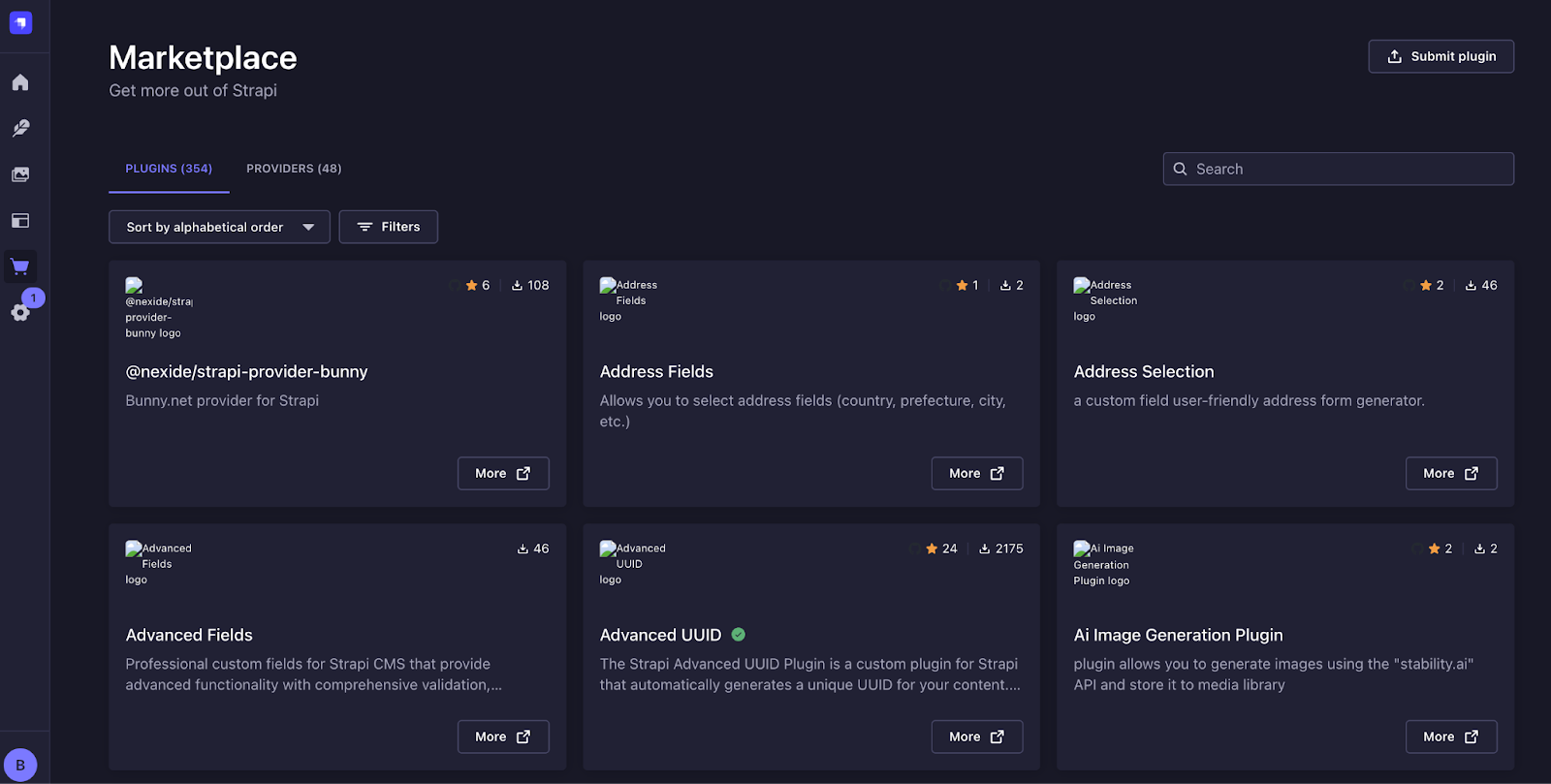Click download icon on Advanced Fields card
The width and height of the screenshot is (1551, 784).
522,549
